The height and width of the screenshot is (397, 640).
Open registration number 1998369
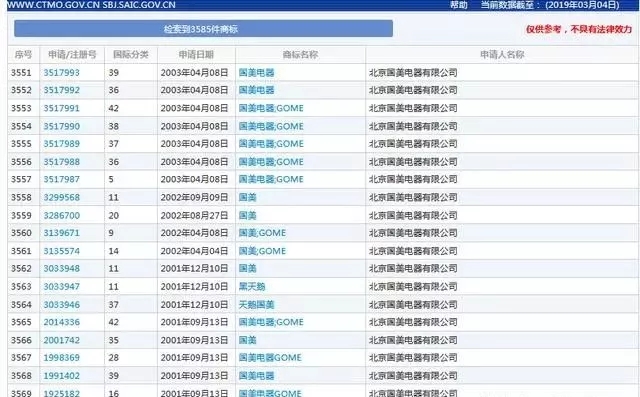click(x=62, y=357)
